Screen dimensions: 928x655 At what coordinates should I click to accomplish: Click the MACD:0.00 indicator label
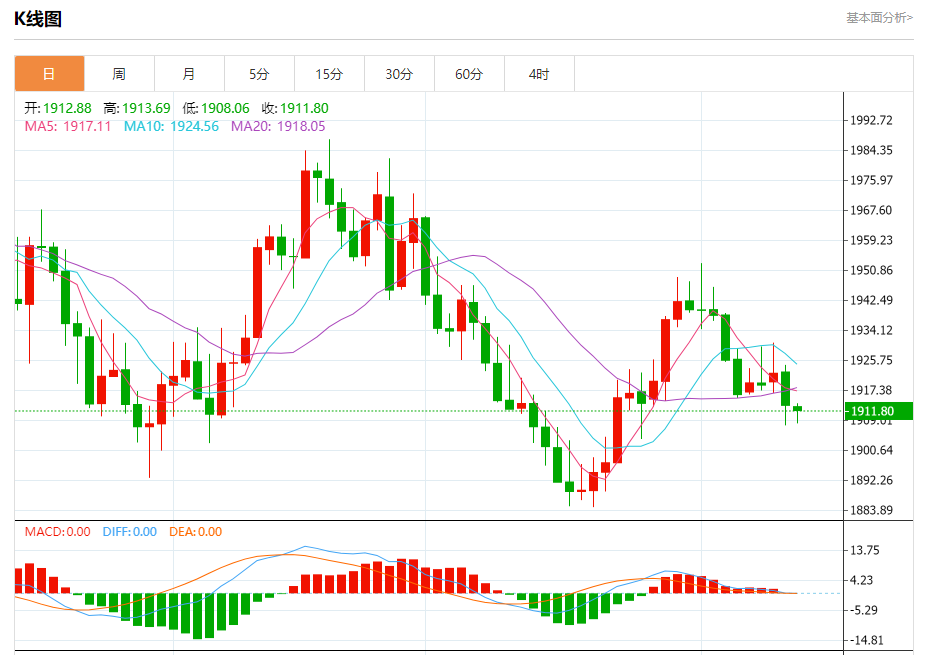tap(57, 532)
